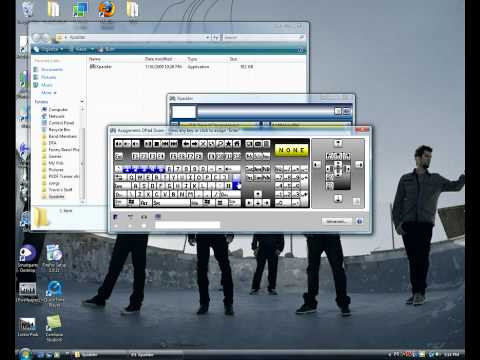Open the Organize dropdown in Explorer
480x360 pixels.
[x=49, y=49]
